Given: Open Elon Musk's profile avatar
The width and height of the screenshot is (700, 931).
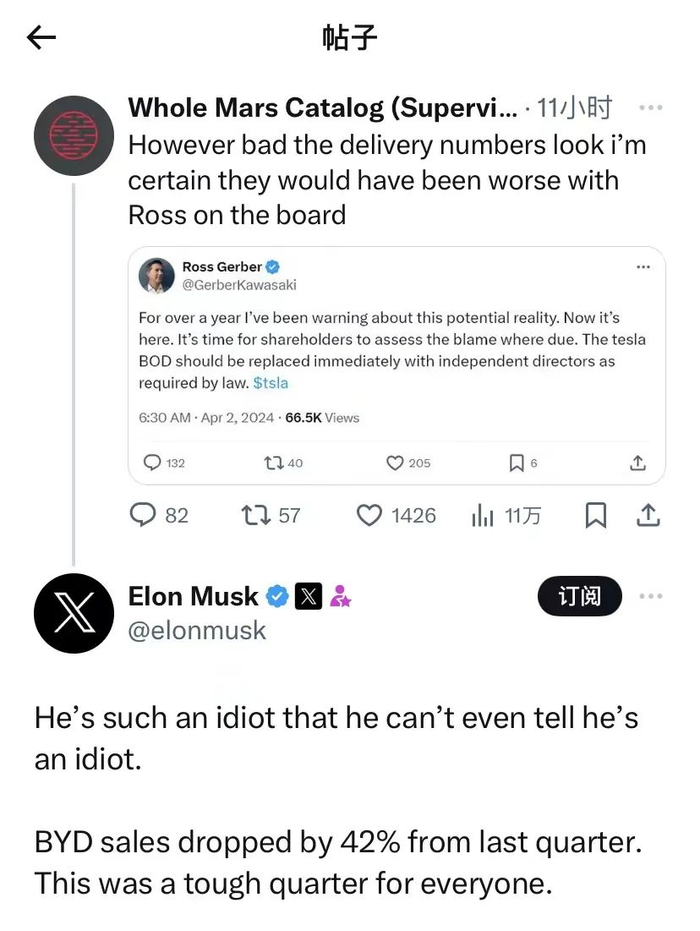Looking at the screenshot, I should click(x=73, y=613).
